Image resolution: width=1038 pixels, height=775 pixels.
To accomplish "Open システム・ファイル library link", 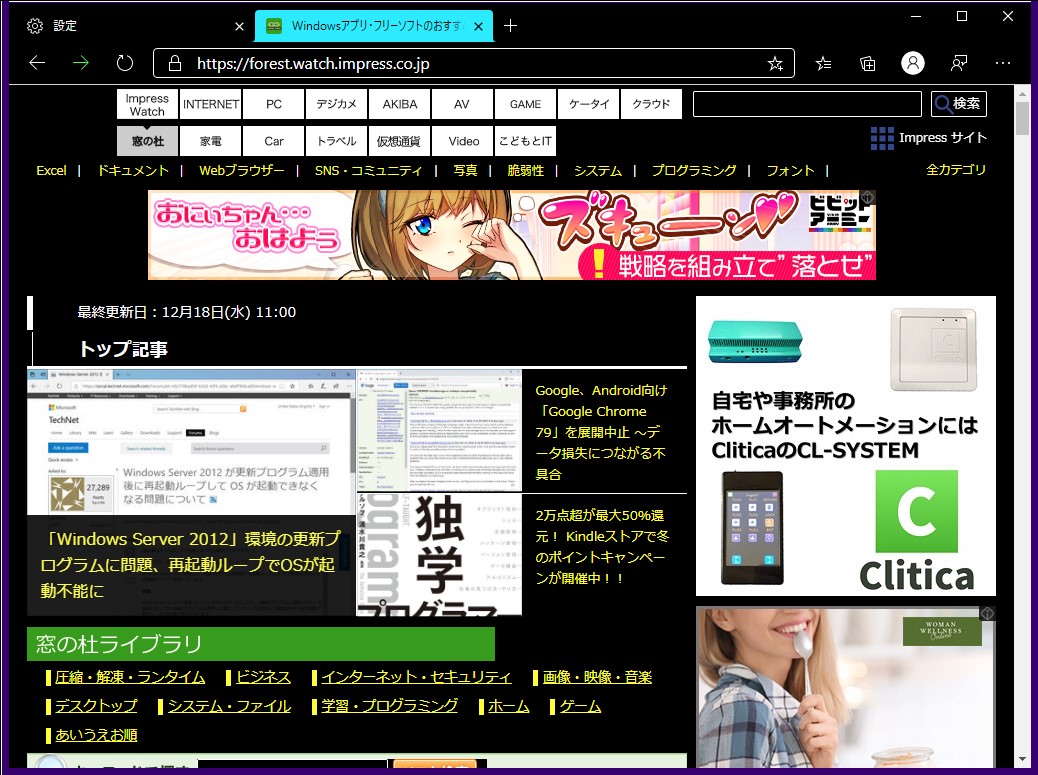I will coord(229,706).
